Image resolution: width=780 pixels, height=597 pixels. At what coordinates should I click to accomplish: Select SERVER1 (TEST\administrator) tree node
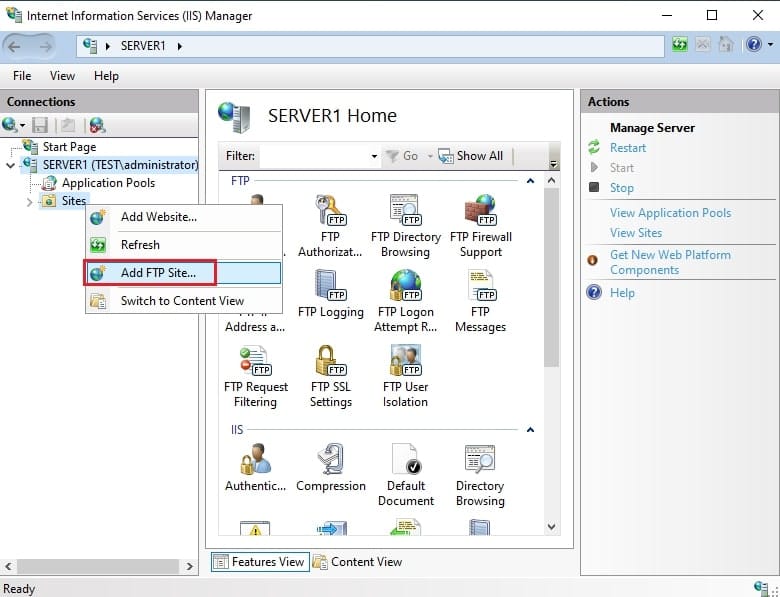(120, 165)
